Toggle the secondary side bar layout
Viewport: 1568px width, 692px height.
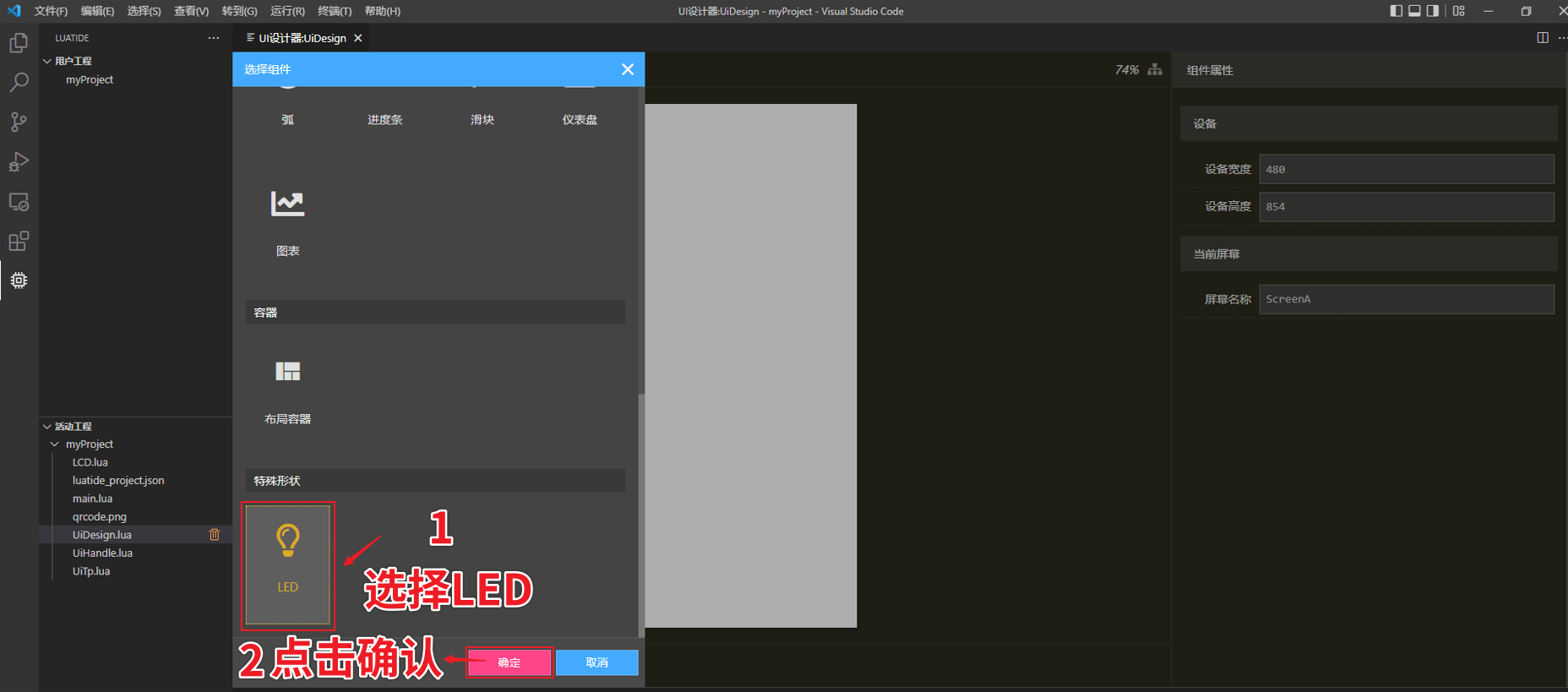1433,11
